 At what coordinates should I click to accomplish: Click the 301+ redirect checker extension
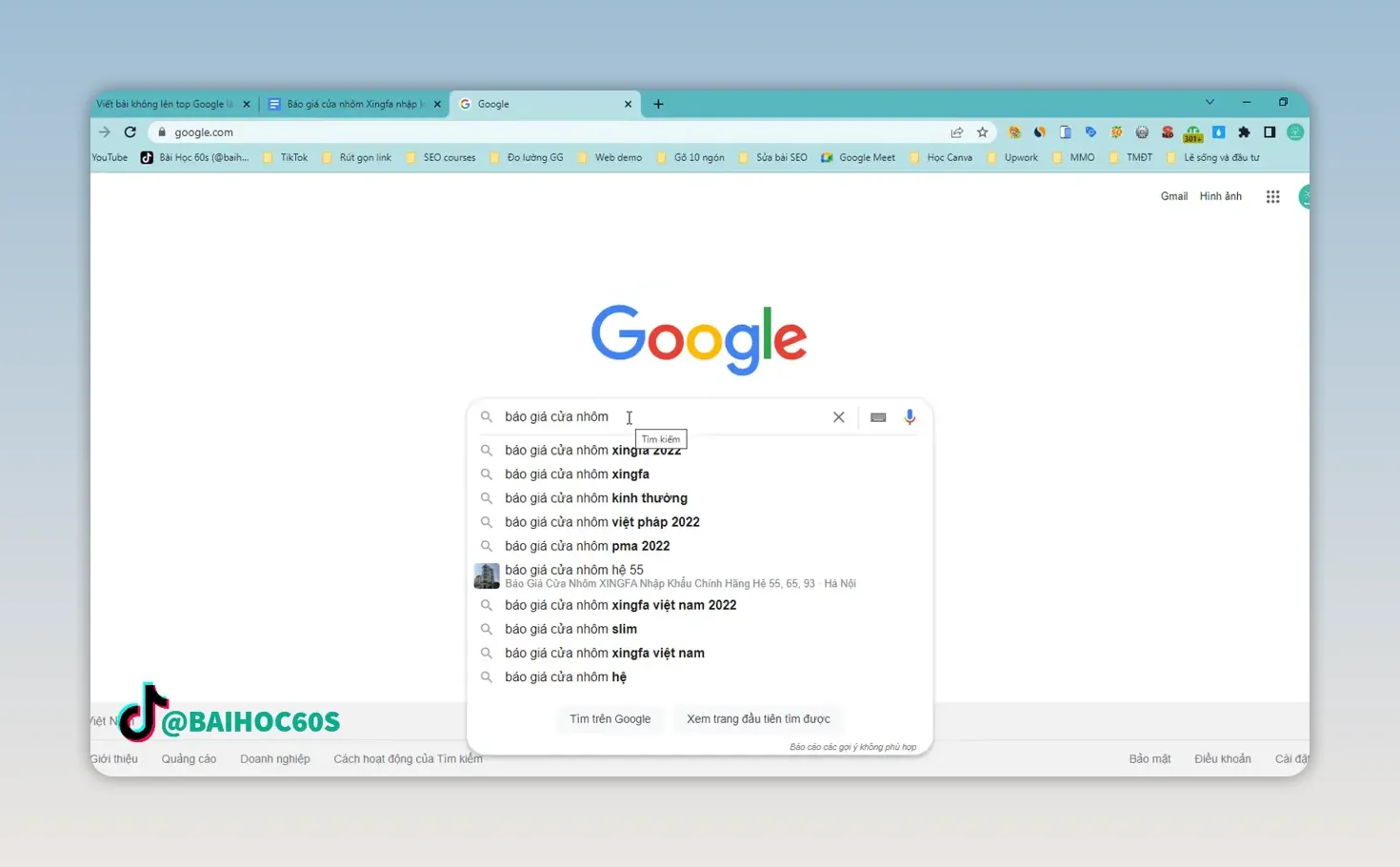(1193, 133)
